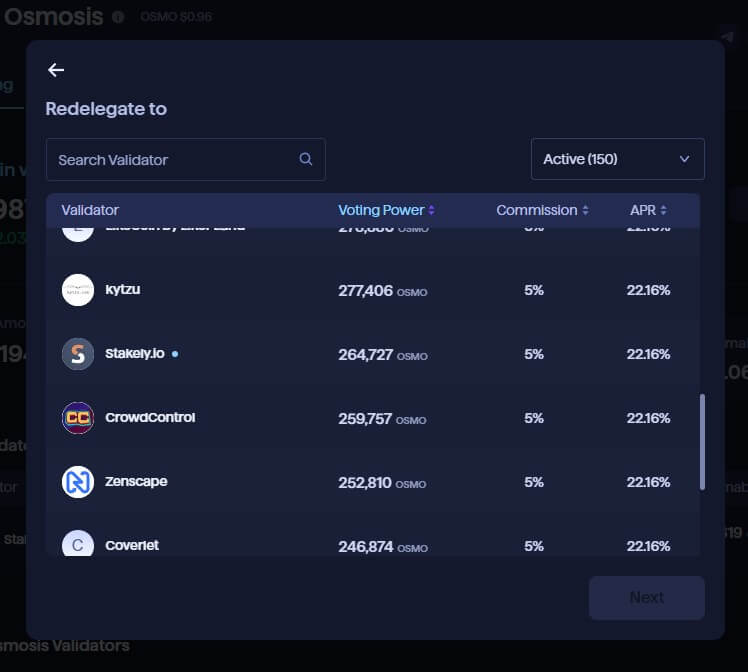Viewport: 748px width, 672px height.
Task: Choose kytzu validator name
Action: (x=123, y=289)
